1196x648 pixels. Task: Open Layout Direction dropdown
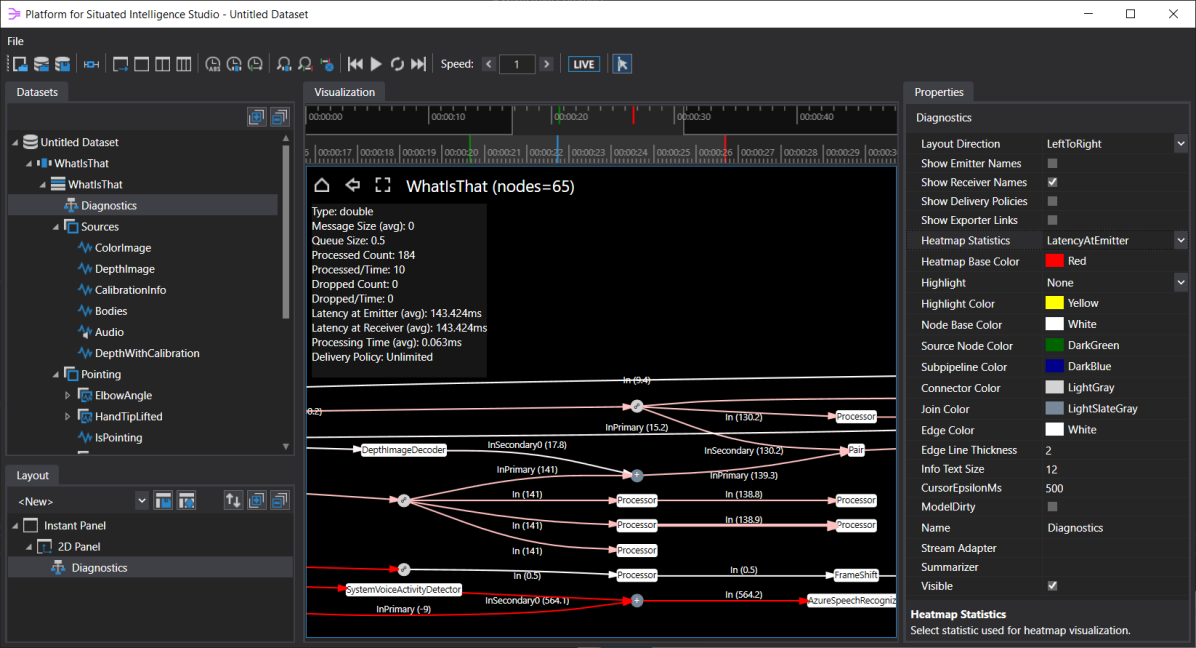[1180, 143]
